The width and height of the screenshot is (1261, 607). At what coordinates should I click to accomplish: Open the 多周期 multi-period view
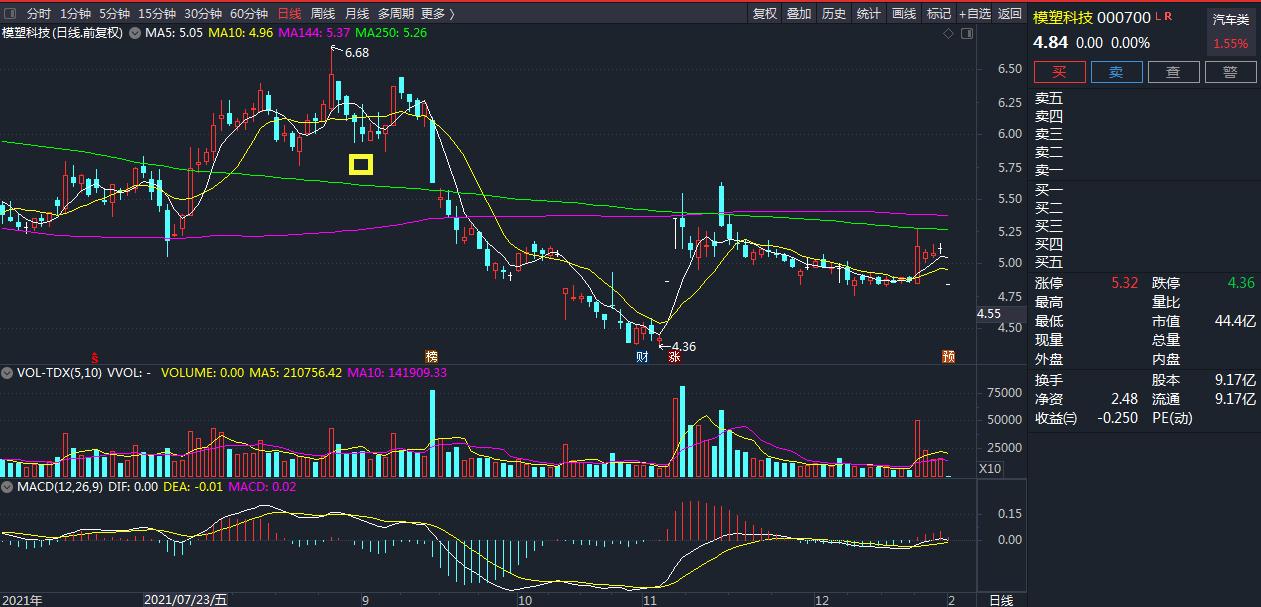coord(396,14)
